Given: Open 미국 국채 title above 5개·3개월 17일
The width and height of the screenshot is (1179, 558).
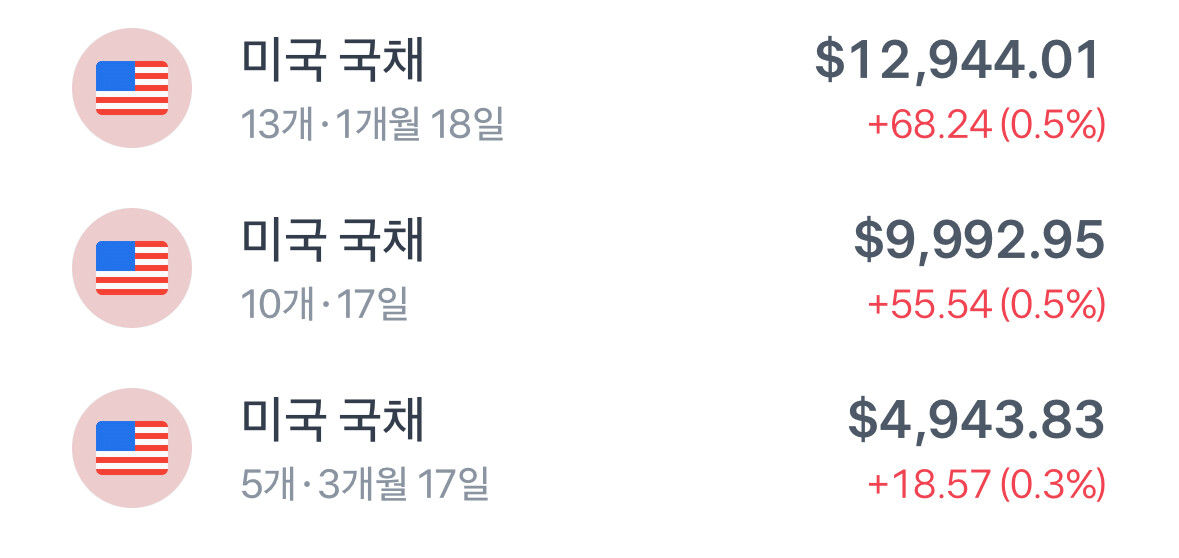Looking at the screenshot, I should pos(333,421).
